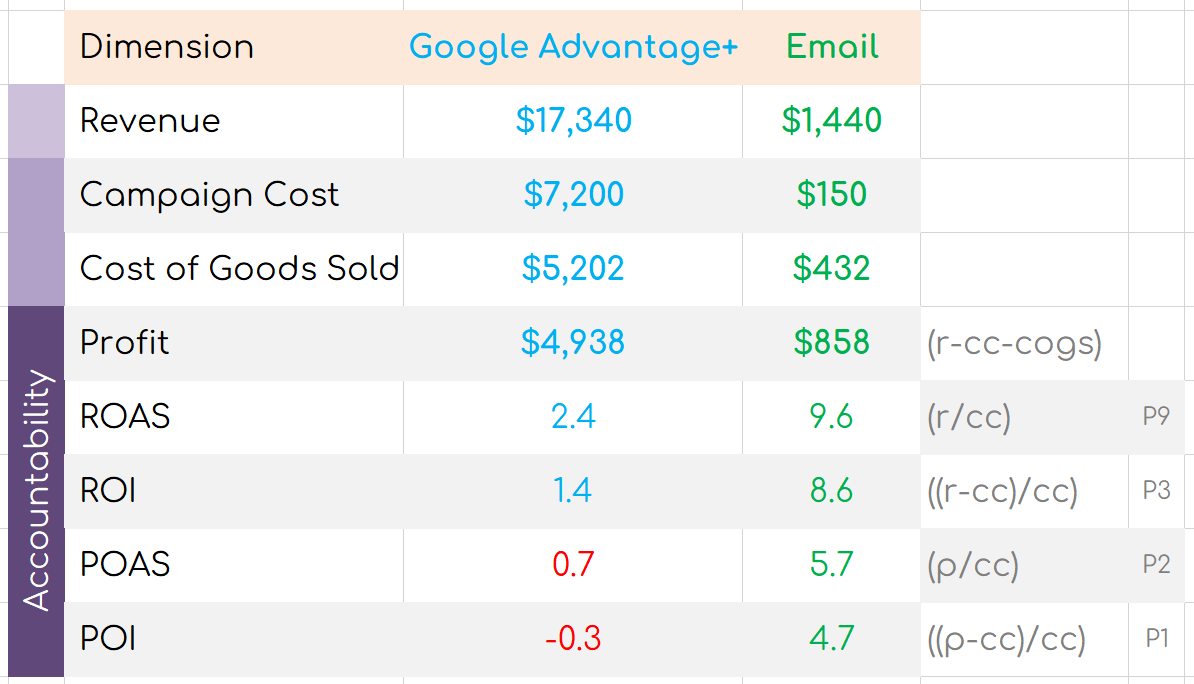Select the negative POI value -0.3
Image resolution: width=1194 pixels, height=684 pixels.
pos(573,639)
